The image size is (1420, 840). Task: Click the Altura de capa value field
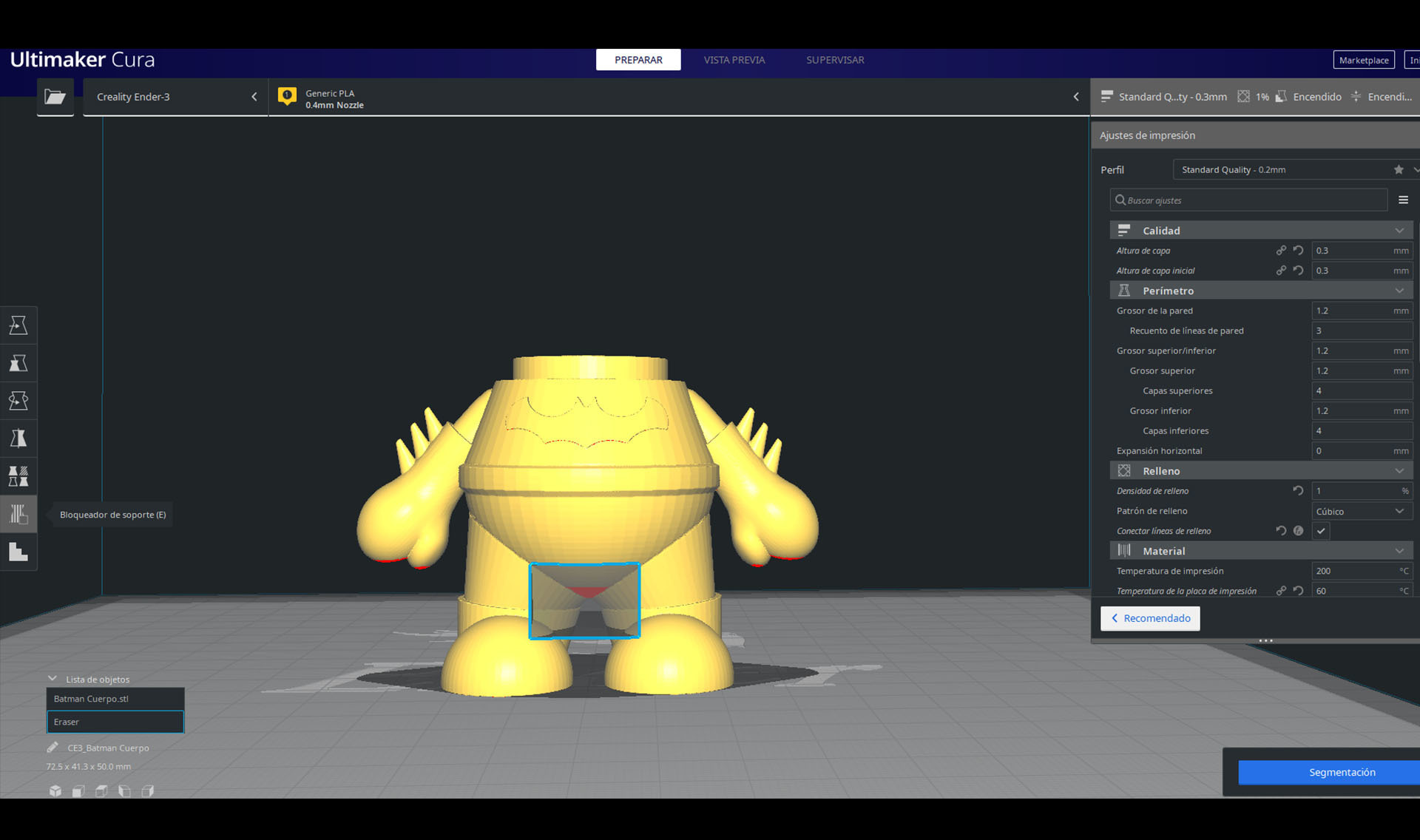1362,251
